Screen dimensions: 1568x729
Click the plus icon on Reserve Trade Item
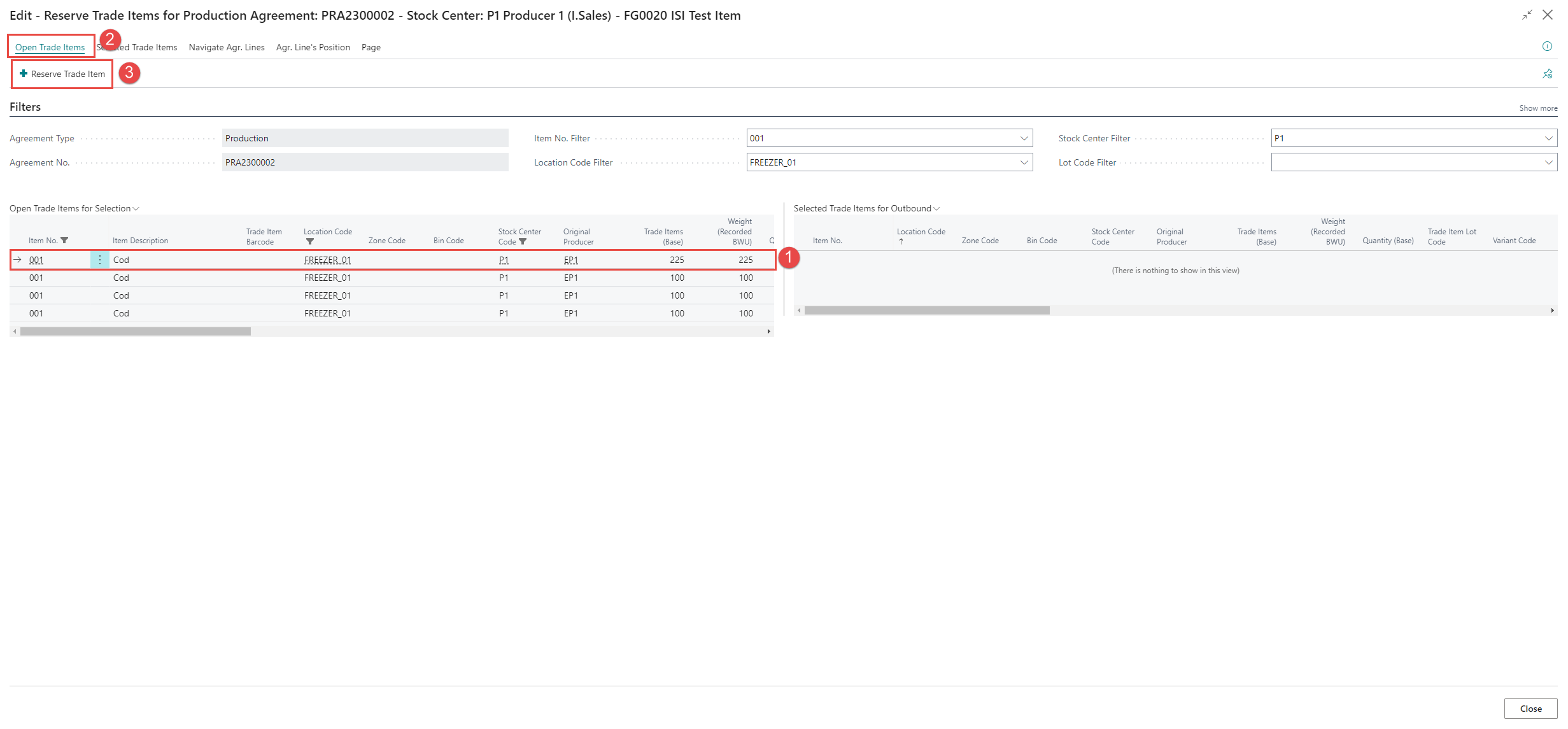(24, 74)
